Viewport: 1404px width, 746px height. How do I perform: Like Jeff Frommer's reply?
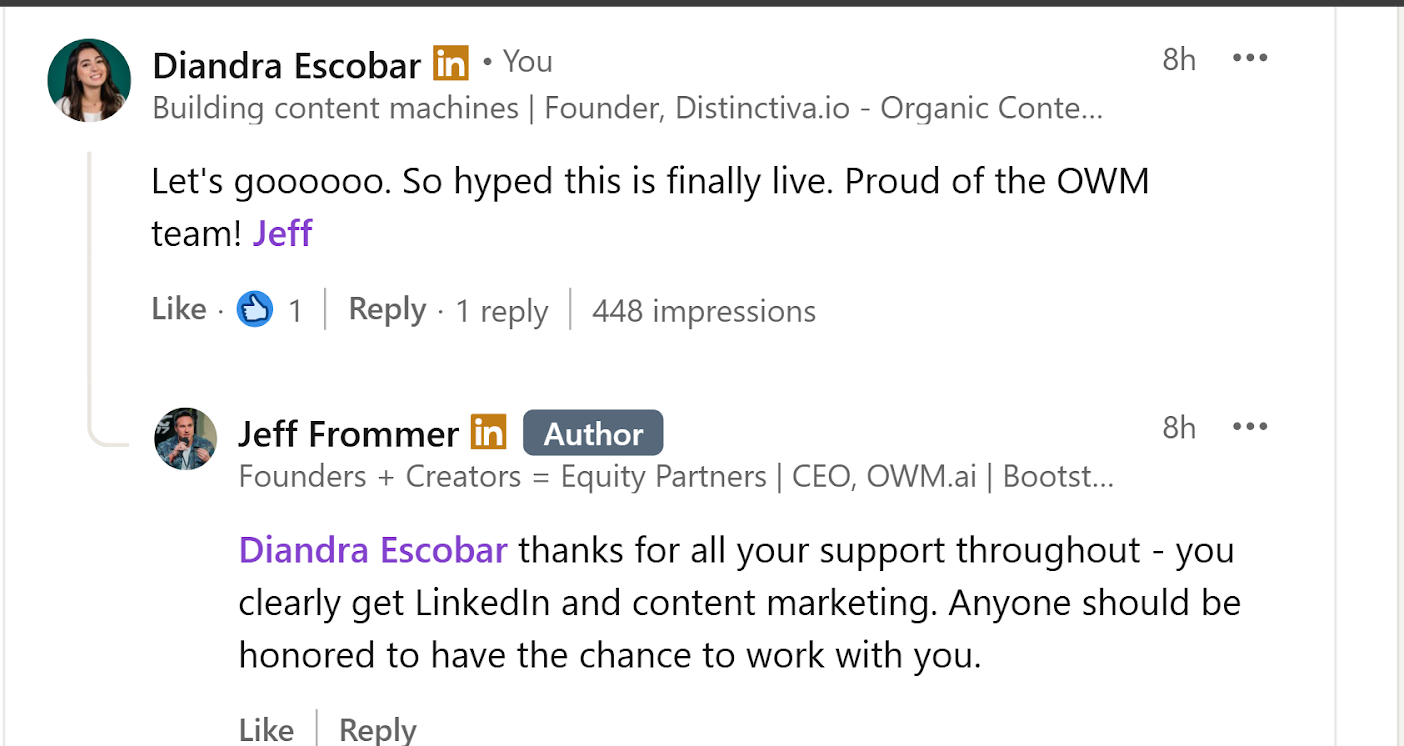click(x=266, y=729)
